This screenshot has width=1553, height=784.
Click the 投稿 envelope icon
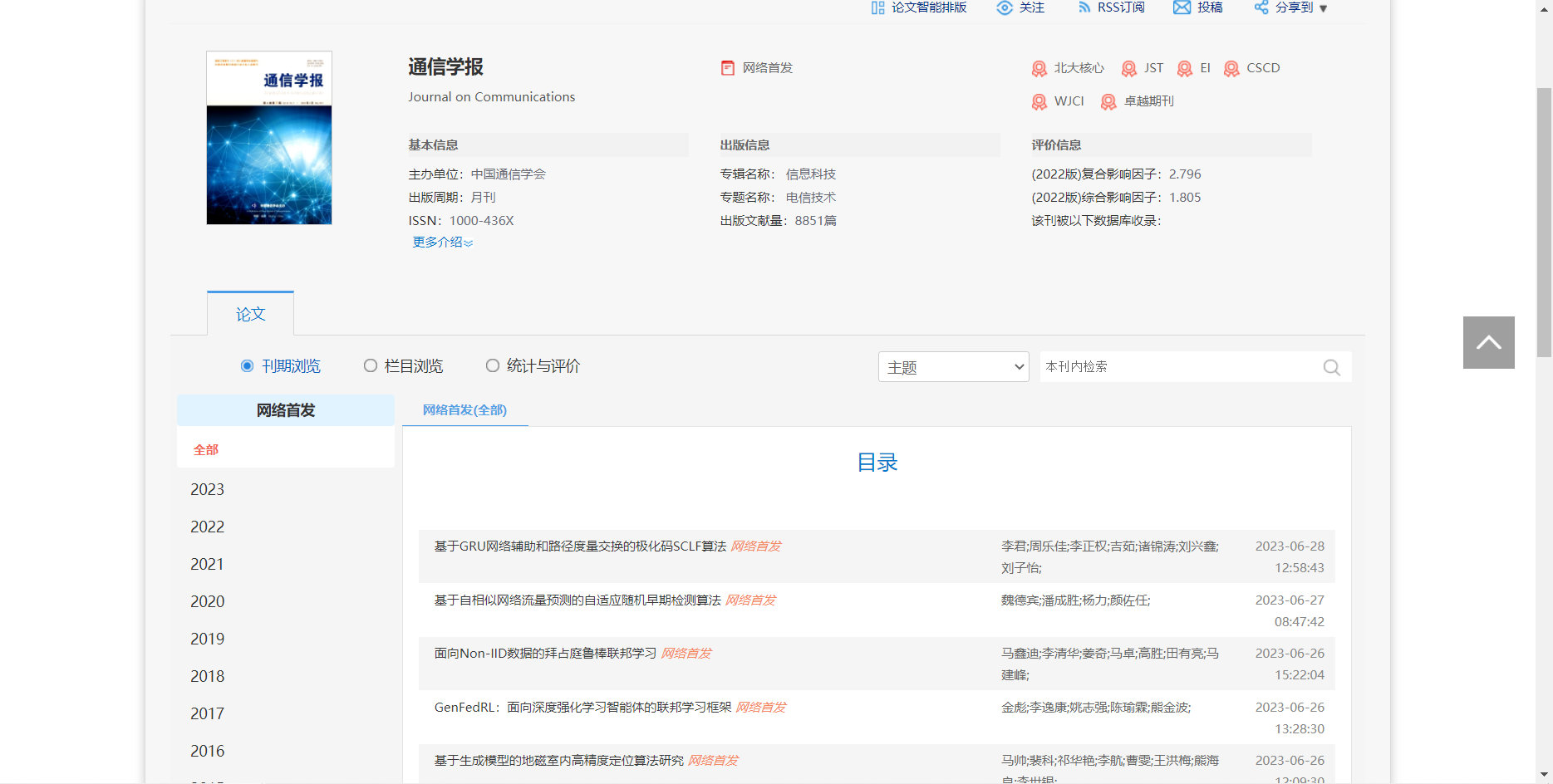[x=1182, y=7]
